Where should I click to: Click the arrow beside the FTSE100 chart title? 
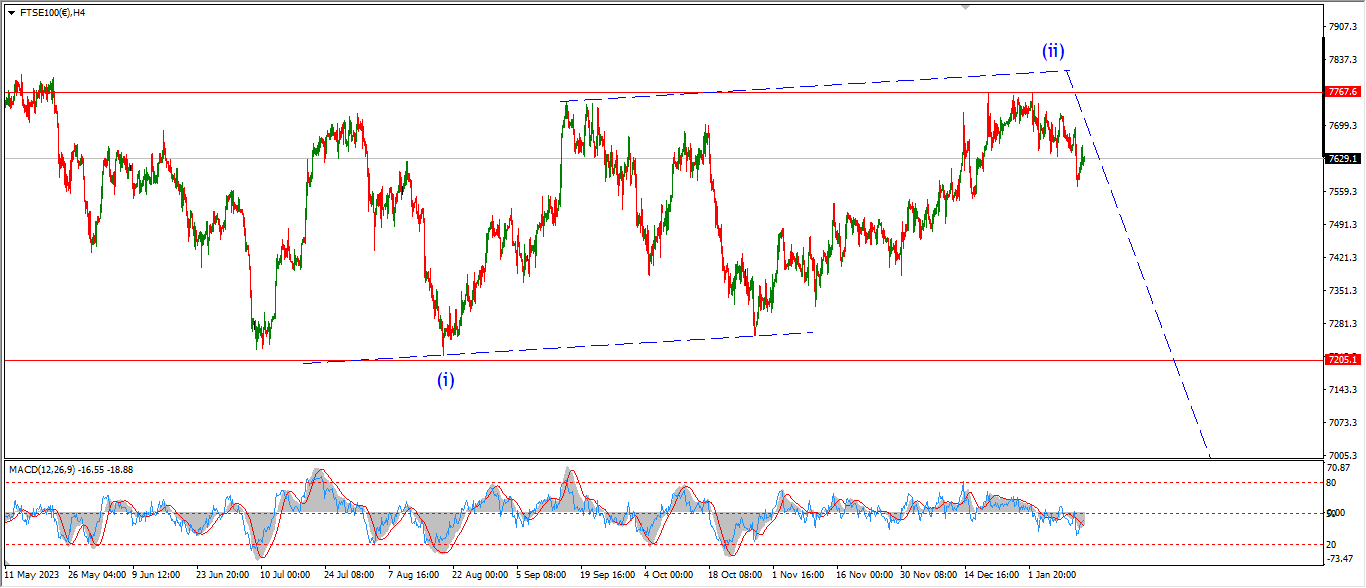(11, 12)
